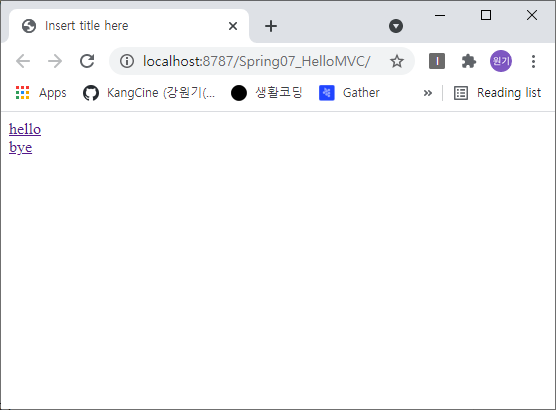Open the purple profile avatar
This screenshot has width=556, height=410.
coord(501,61)
